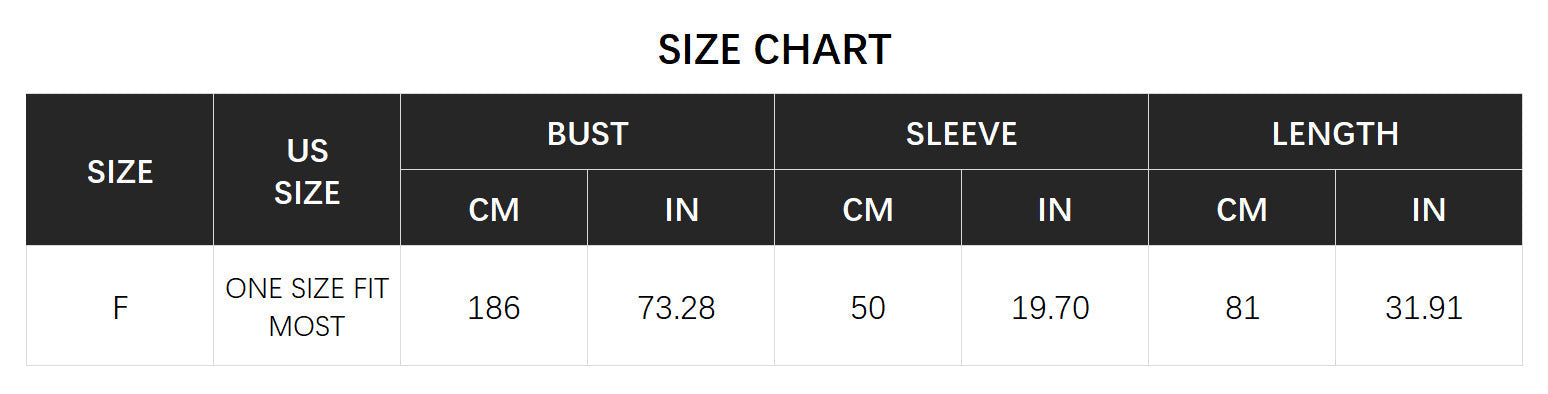Click the SLEEVE header cell
Viewport: 1548px width, 394px height.
pyautogui.click(x=961, y=132)
